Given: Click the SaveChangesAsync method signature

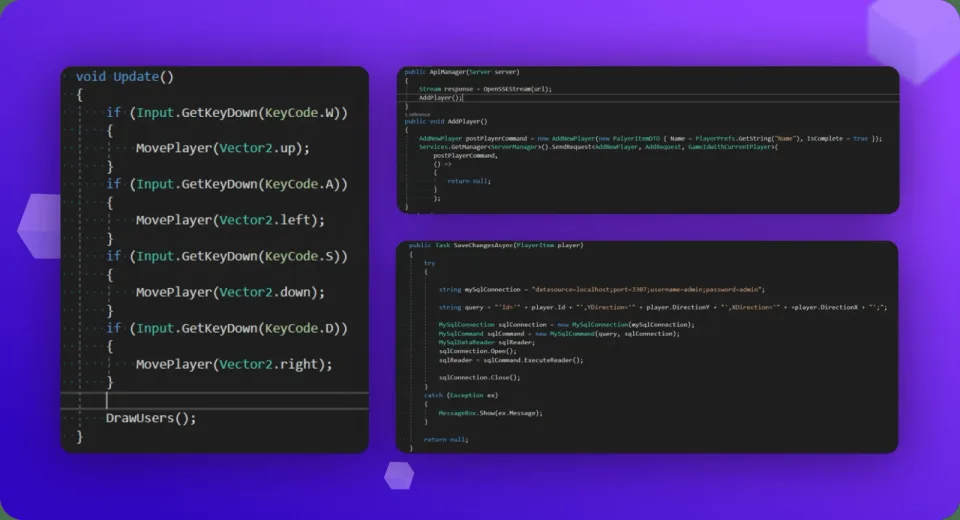Looking at the screenshot, I should point(496,245).
